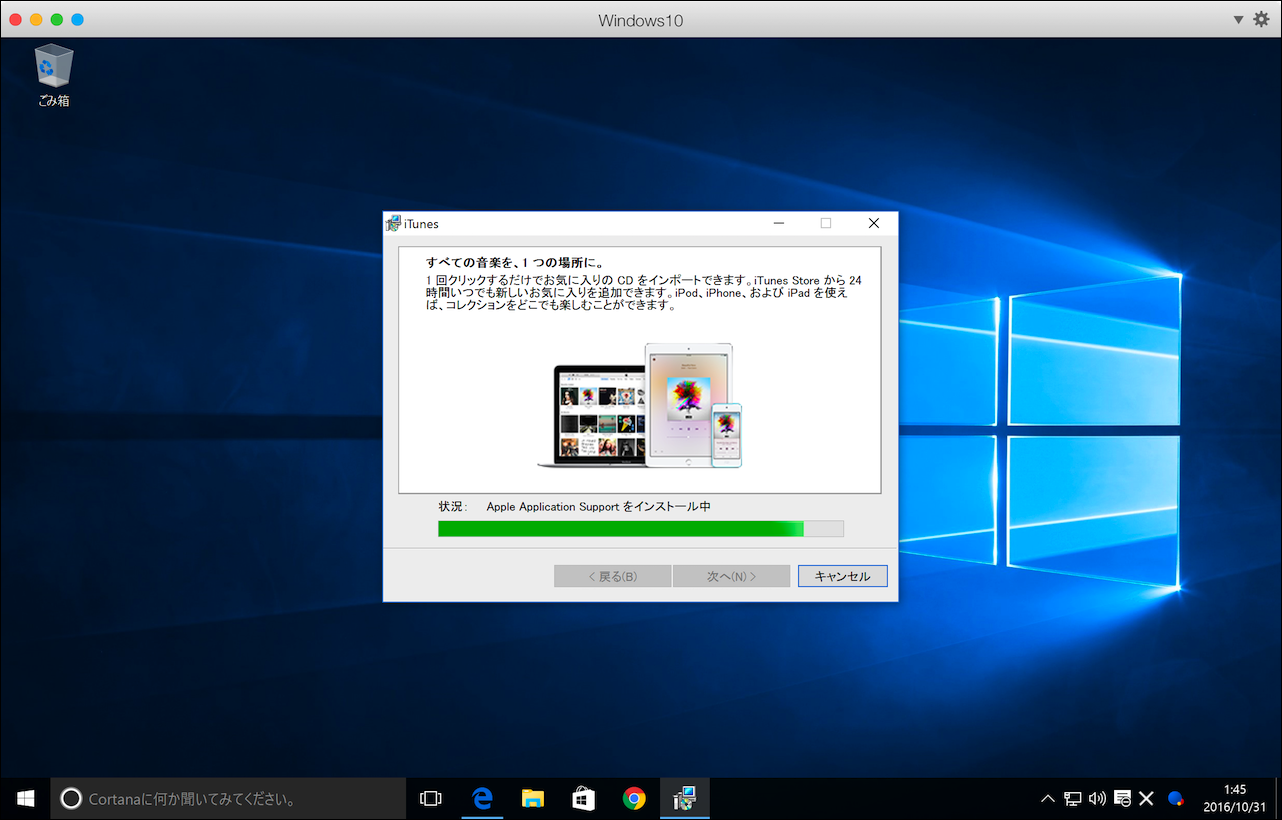This screenshot has height=820, width=1282.
Task: Click the Apple devices promotional image
Action: 640,404
